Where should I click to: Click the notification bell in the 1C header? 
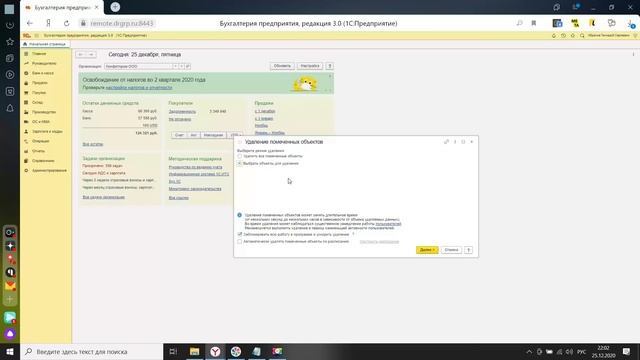point(554,36)
